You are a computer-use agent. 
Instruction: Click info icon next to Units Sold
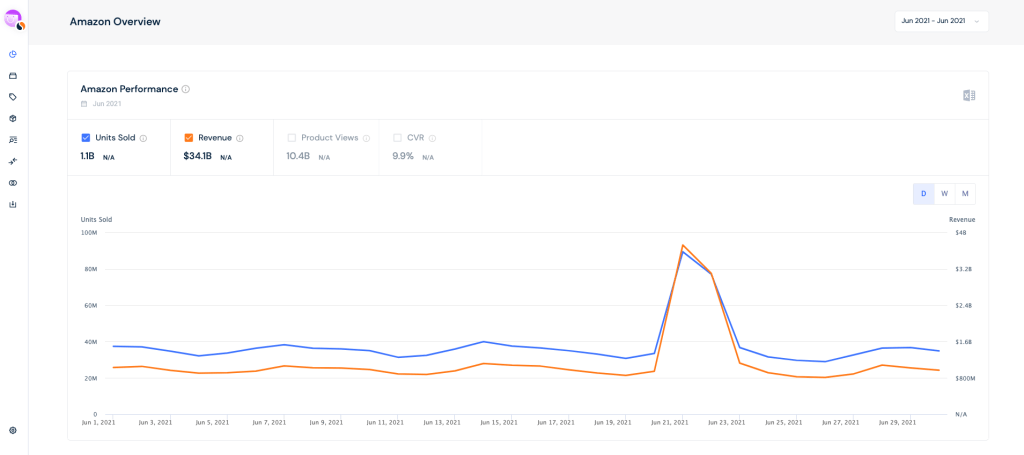144,138
